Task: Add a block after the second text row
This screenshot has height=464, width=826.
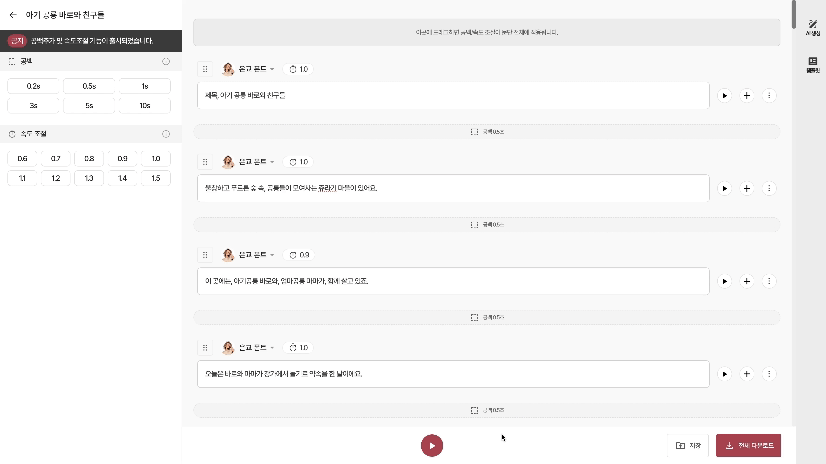Action: 746,188
